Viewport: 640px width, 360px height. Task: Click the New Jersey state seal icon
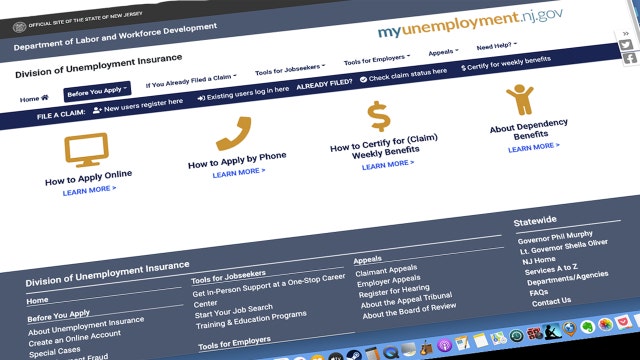[x=19, y=27]
